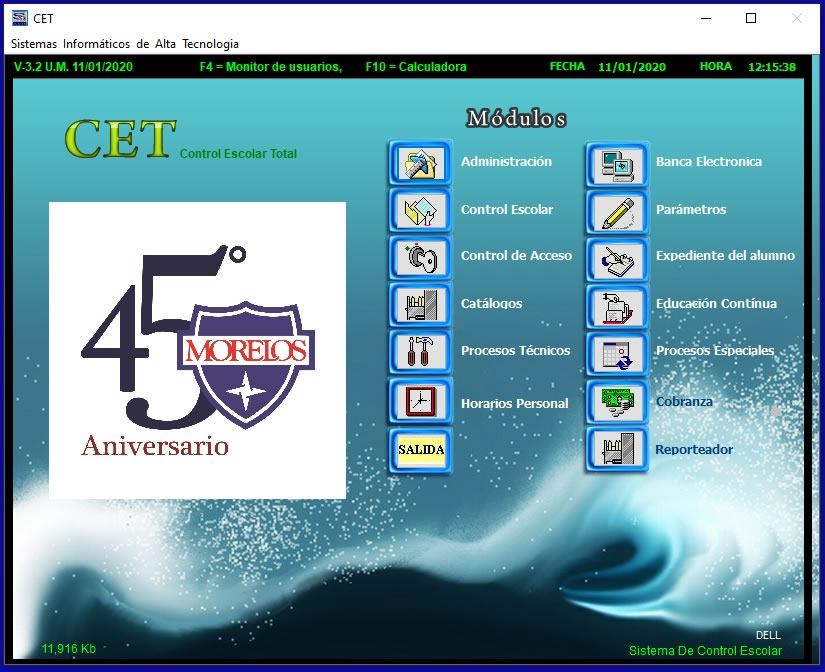This screenshot has height=672, width=825.
Task: Click the Control de Acceso label
Action: tap(516, 256)
